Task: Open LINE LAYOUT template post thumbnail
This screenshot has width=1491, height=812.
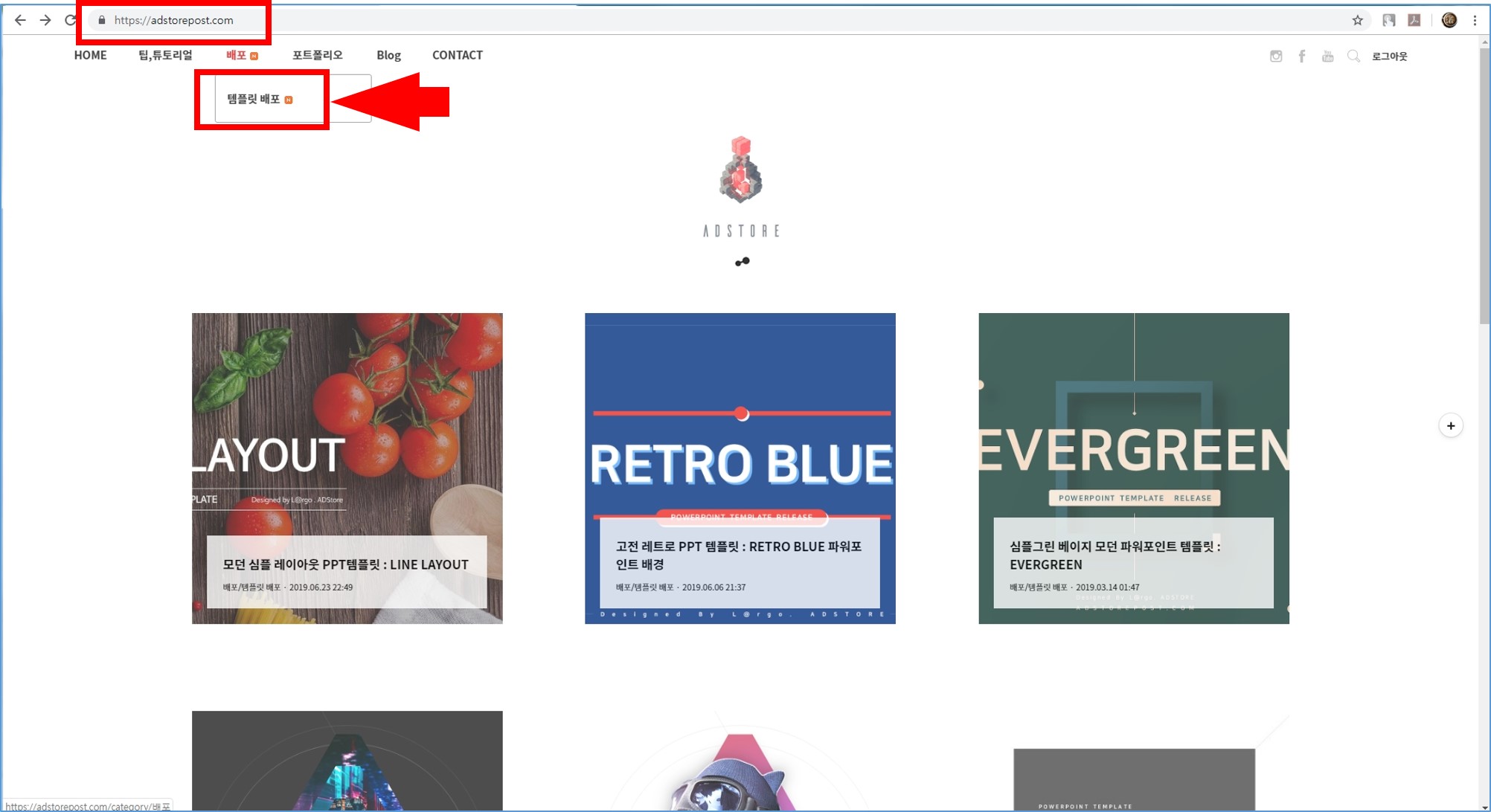Action: (x=347, y=468)
